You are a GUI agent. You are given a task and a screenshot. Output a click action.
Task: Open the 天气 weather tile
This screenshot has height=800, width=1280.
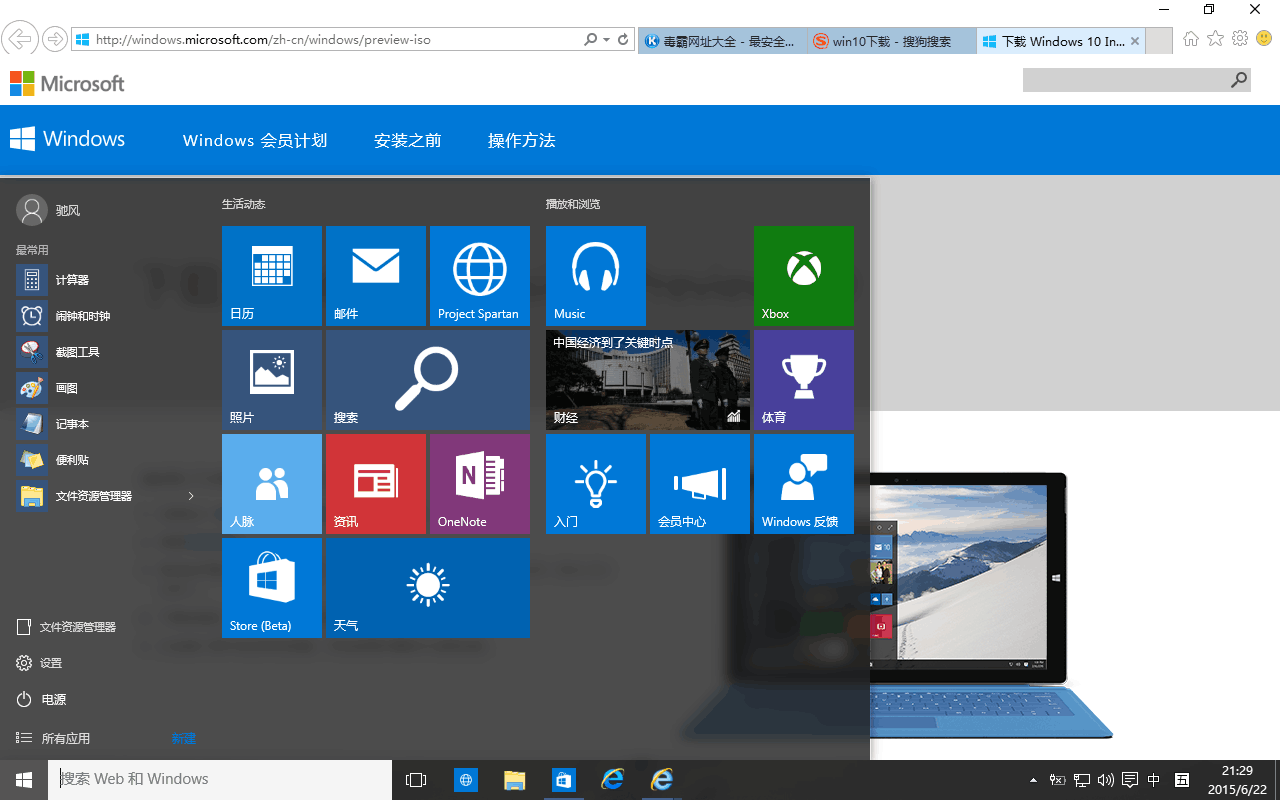(428, 588)
